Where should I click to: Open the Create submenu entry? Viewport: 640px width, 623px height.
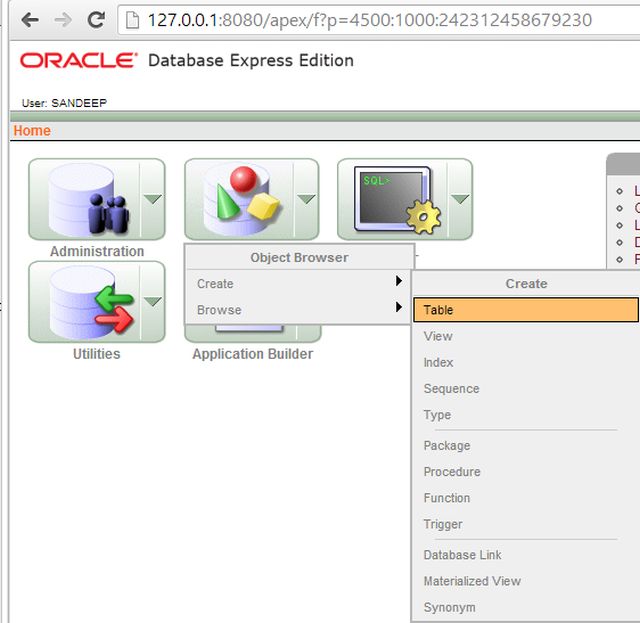click(x=298, y=283)
